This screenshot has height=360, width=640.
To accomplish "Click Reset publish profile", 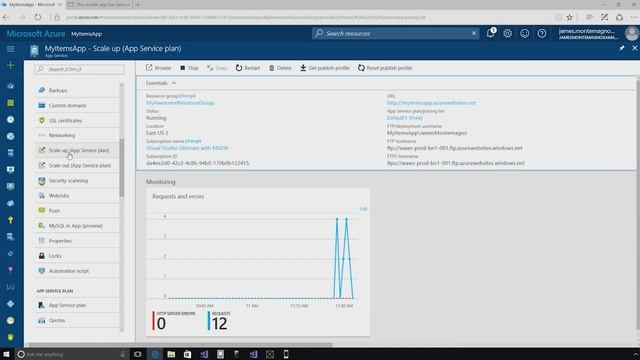I will point(385,68).
